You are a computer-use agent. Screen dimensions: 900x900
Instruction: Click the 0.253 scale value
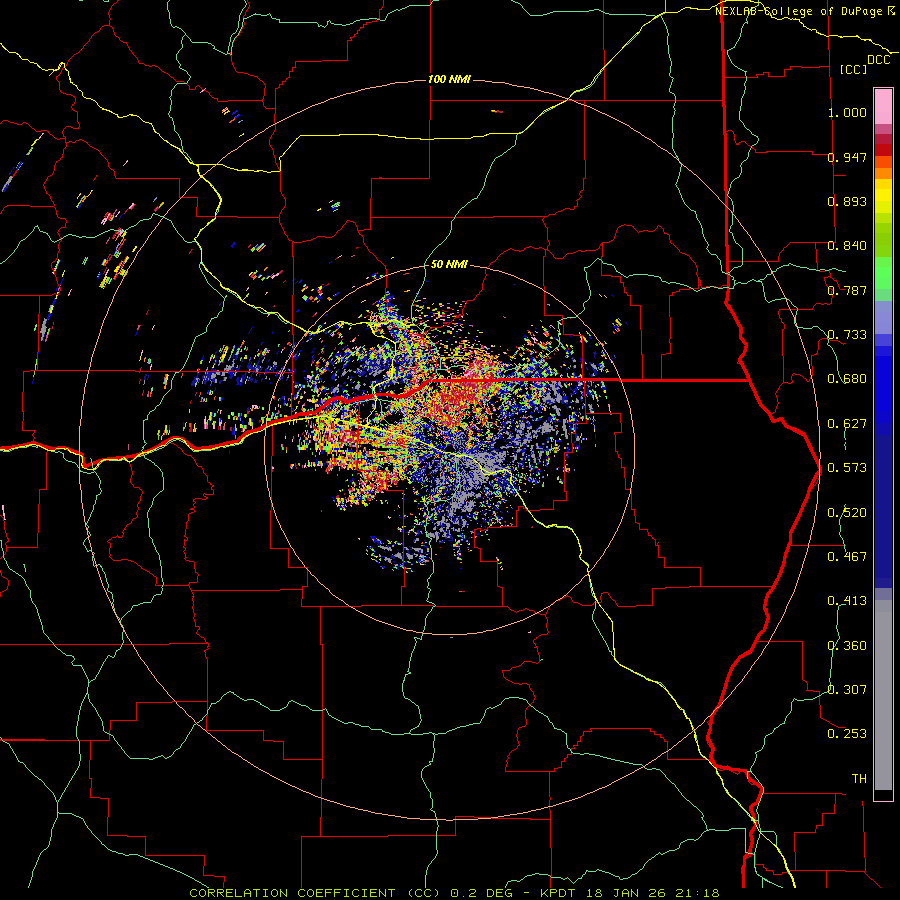coord(847,734)
